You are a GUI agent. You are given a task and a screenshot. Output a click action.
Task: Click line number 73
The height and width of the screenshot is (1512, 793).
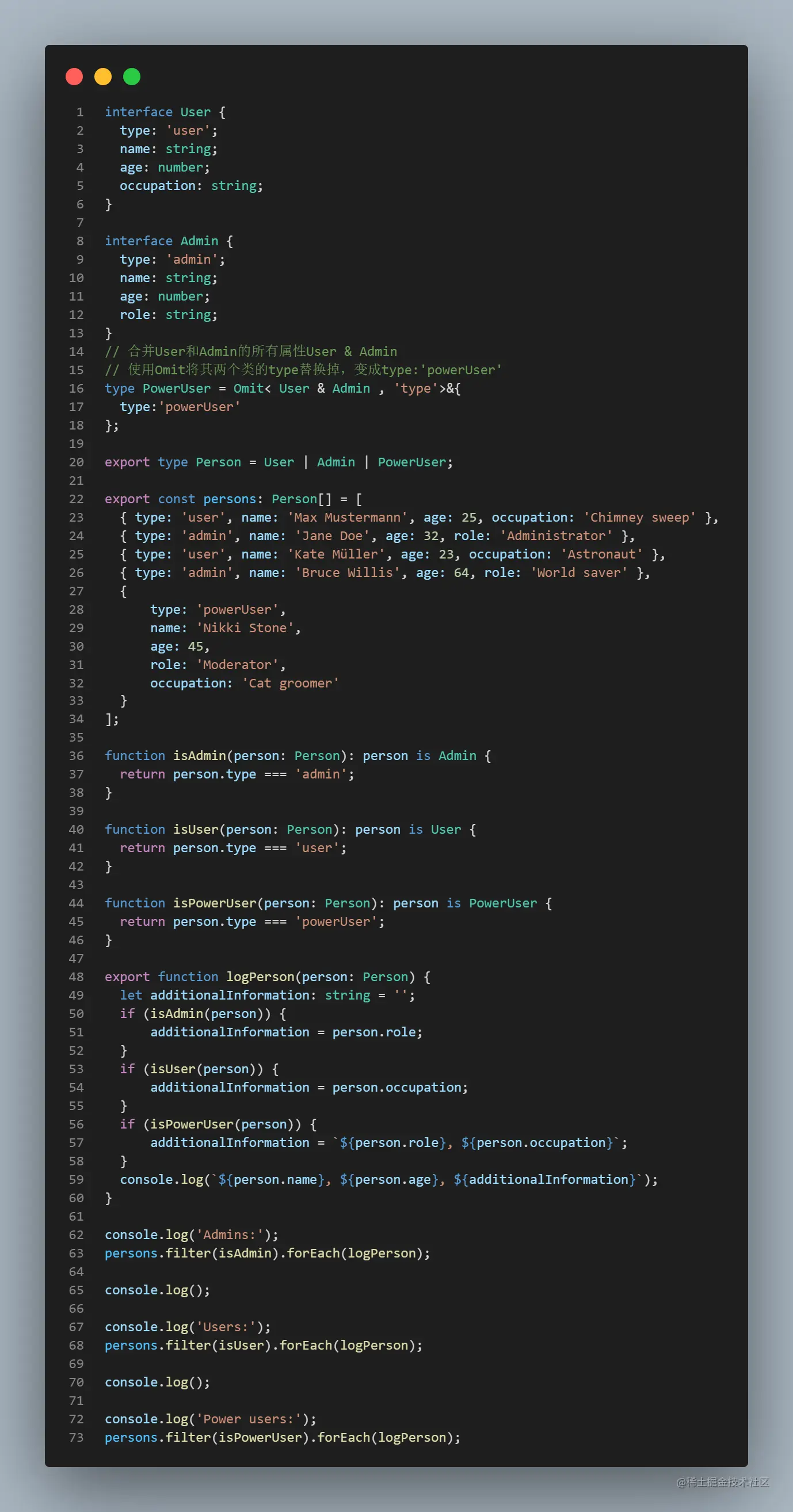(x=76, y=1438)
